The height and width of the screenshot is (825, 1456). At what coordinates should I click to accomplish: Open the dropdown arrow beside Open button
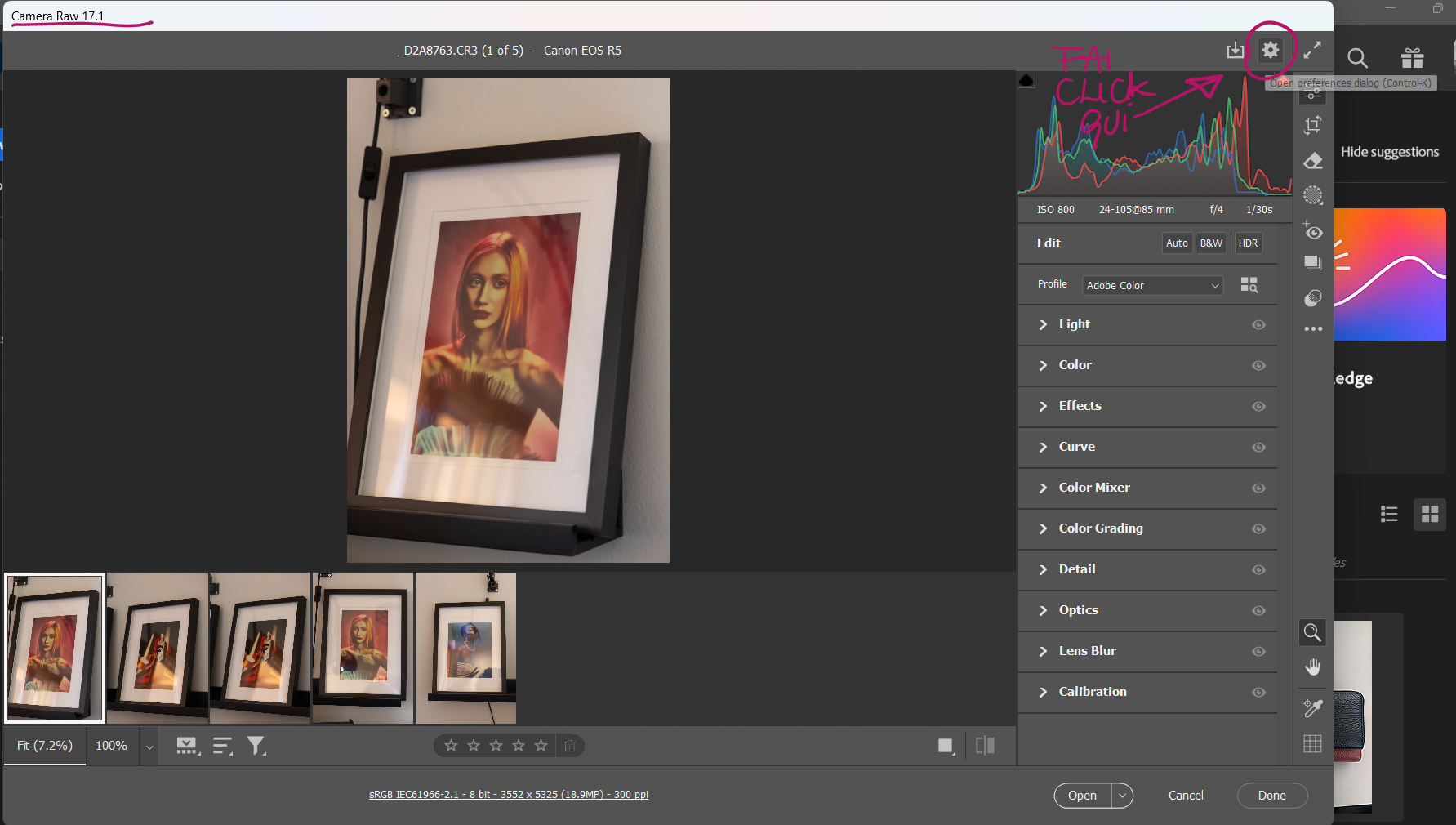coord(1122,796)
